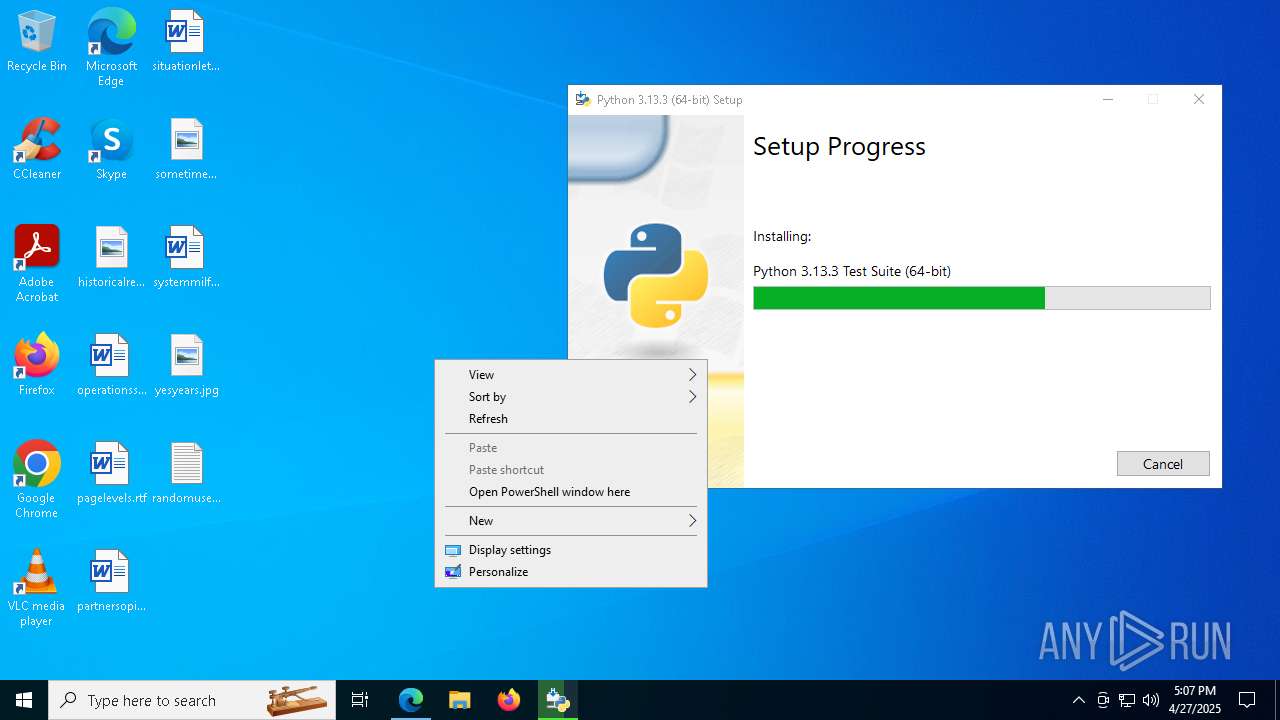Expand the Sort by submenu

pyautogui.click(x=571, y=397)
